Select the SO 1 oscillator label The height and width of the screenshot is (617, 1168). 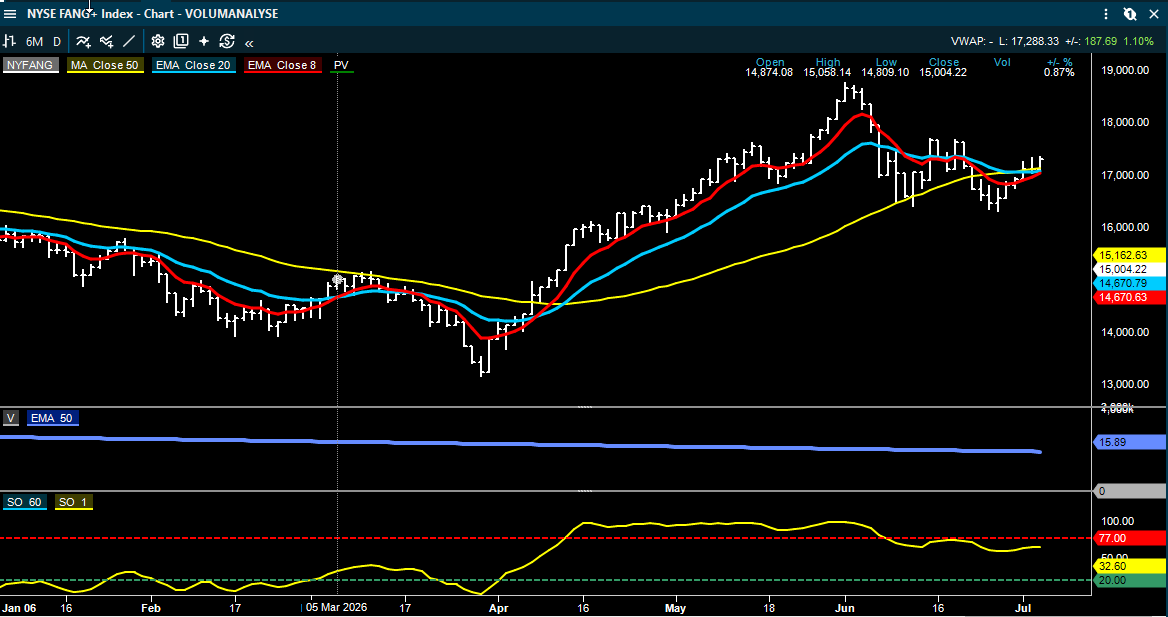[73, 502]
